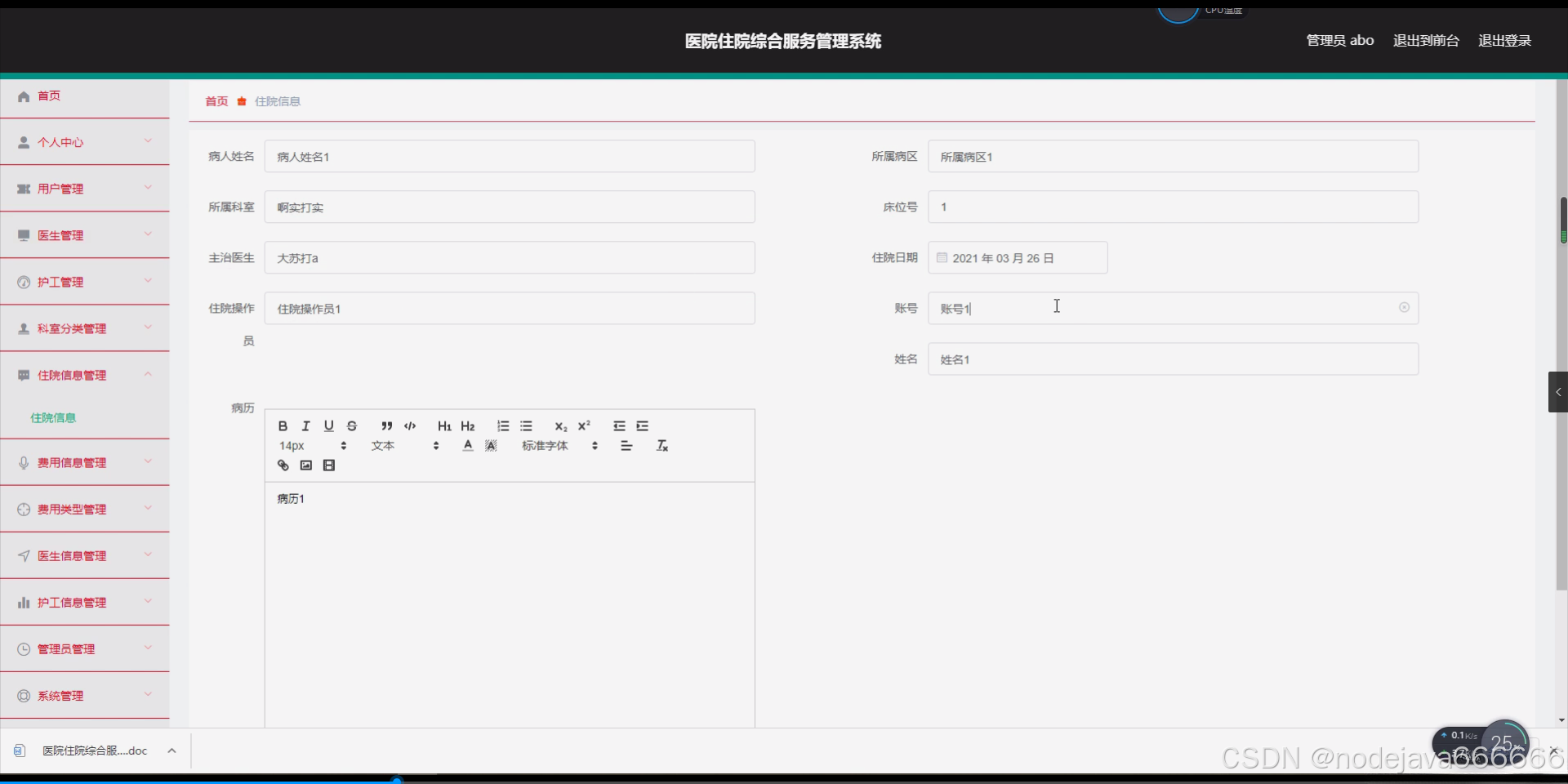This screenshot has height=784, width=1568.
Task: Open 费用信息管理 sidebar menu
Action: (x=85, y=462)
